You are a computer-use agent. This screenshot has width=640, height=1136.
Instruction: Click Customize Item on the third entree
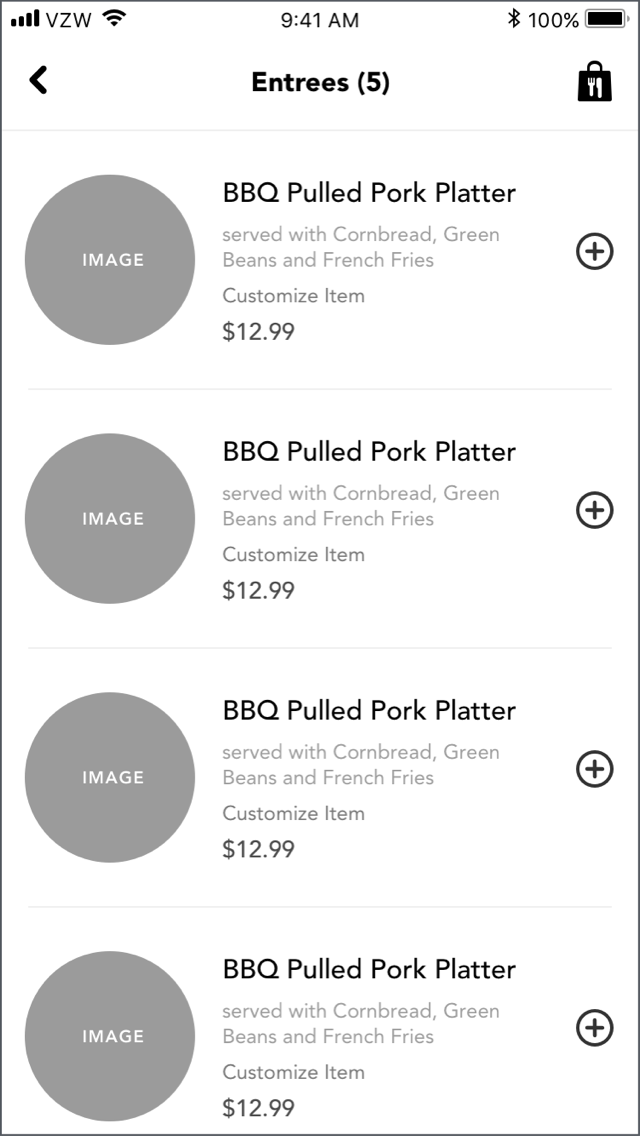293,814
